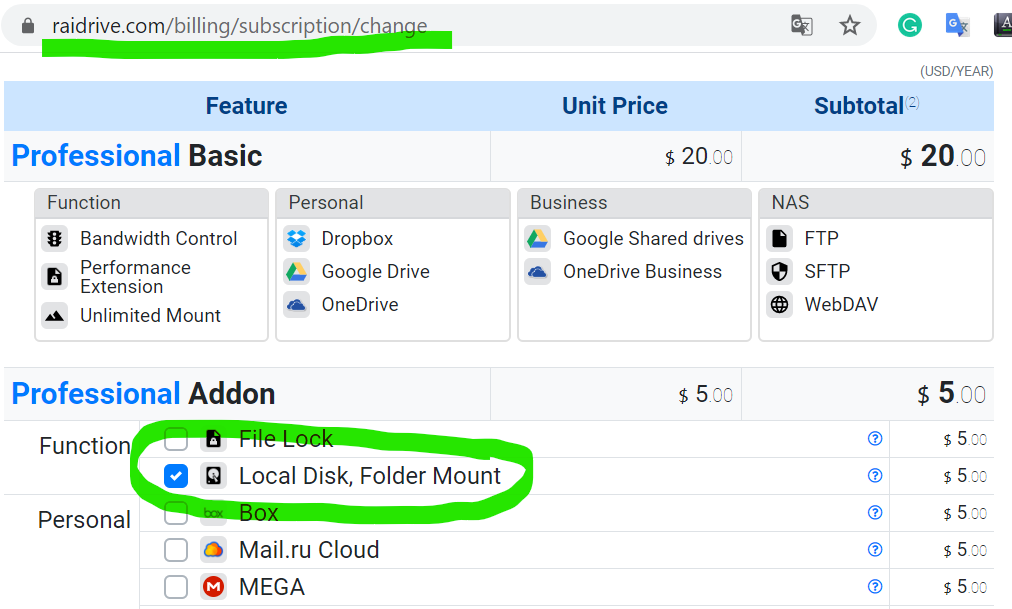Open help for File Lock addon
The width and height of the screenshot is (1012, 609).
875,439
